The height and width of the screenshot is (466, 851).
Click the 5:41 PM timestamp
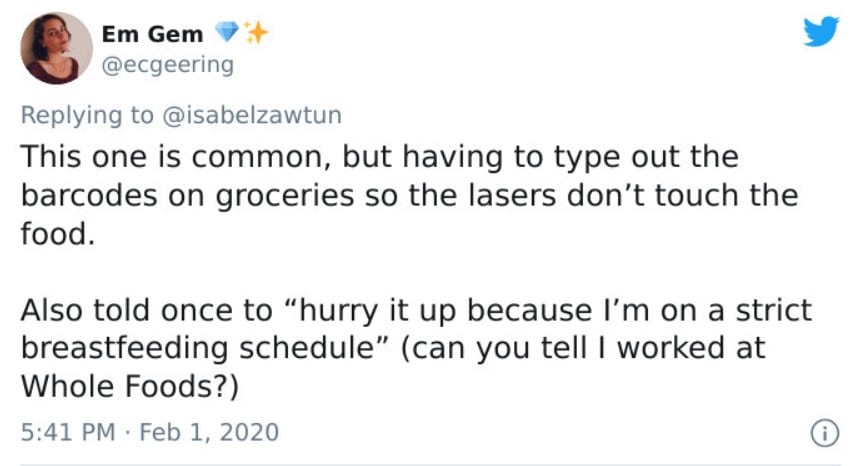(68, 432)
